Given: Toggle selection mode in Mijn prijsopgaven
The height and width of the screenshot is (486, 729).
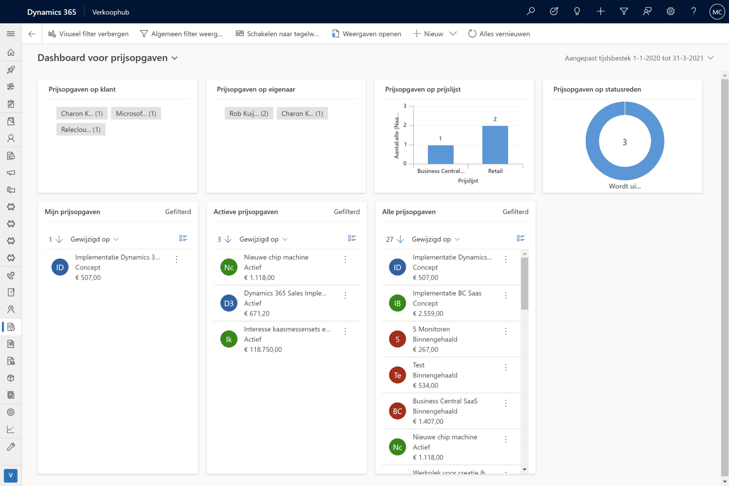Looking at the screenshot, I should (x=183, y=238).
